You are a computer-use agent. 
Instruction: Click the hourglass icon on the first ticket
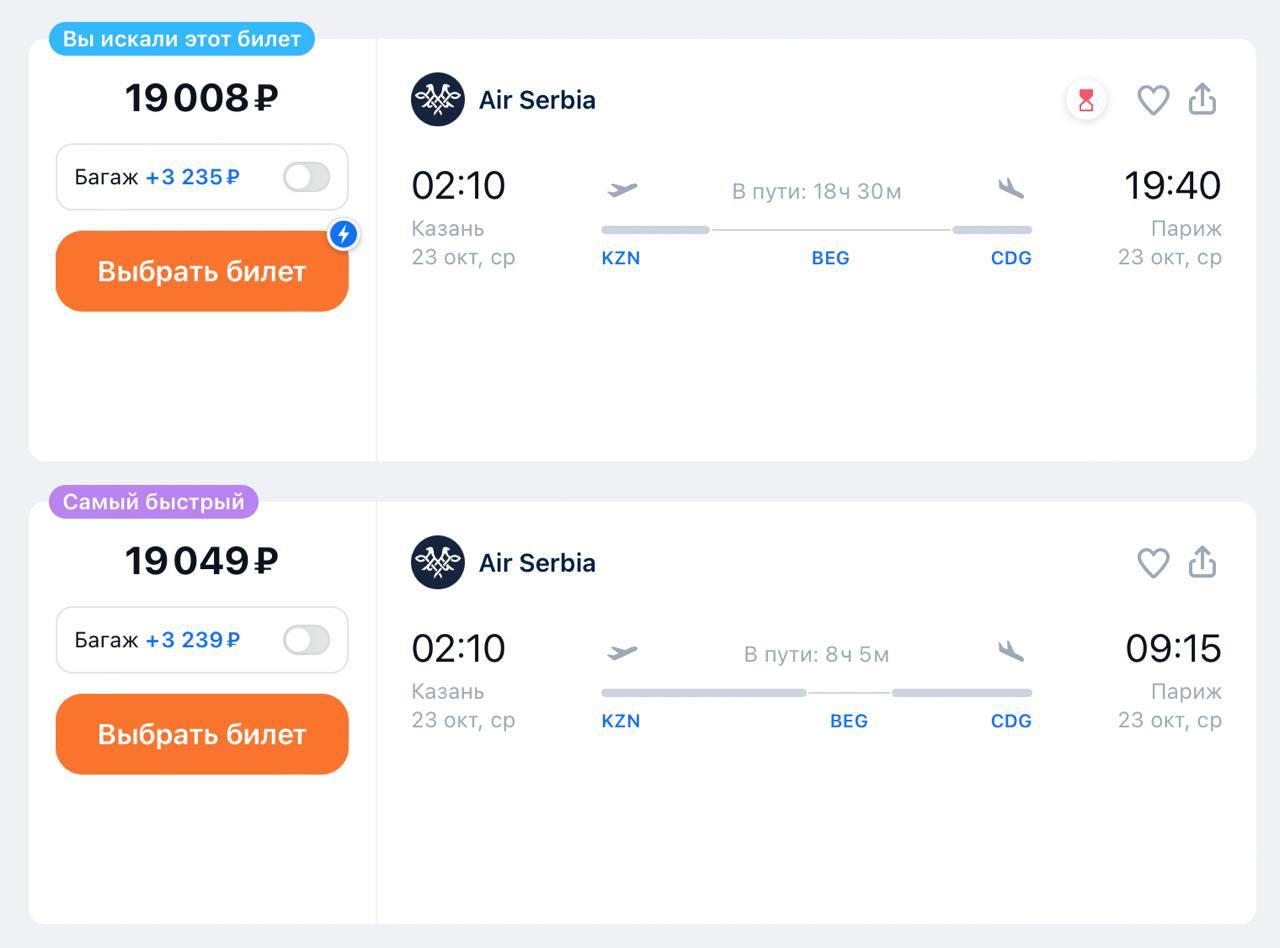point(1086,100)
